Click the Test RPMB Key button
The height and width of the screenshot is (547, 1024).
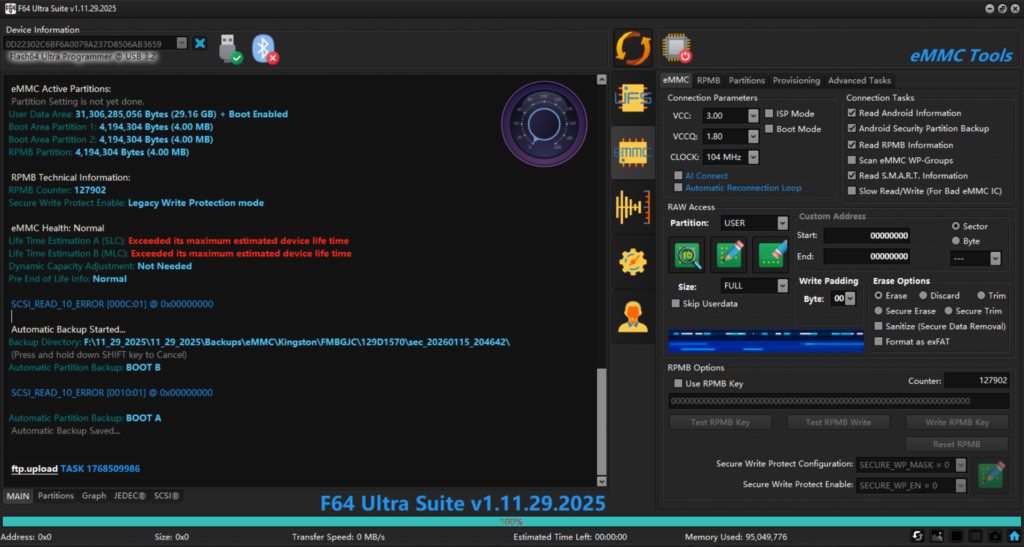pos(720,422)
